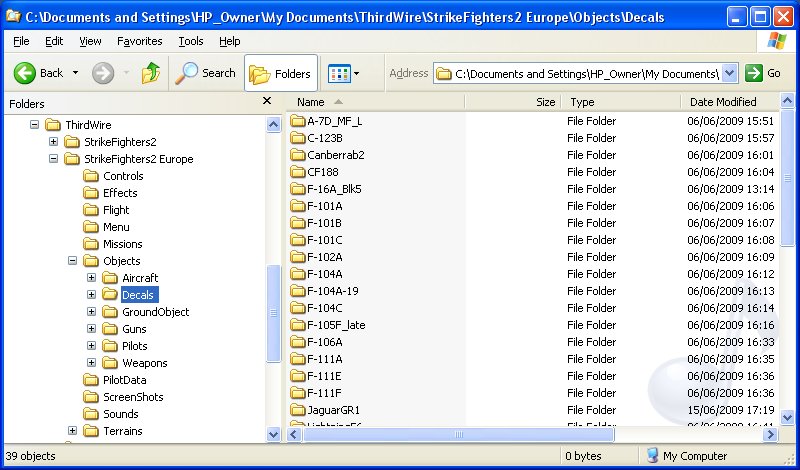
Task: Expand the Decals tree node
Action: (91, 294)
